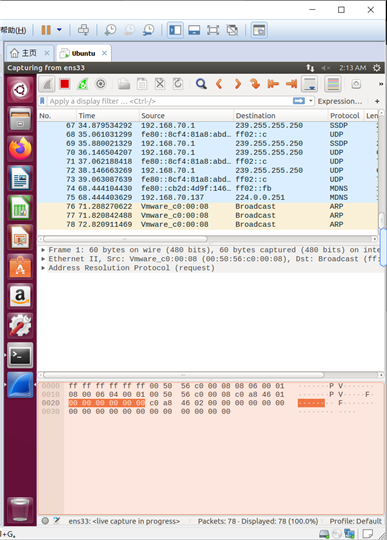
Task: Switch to the Ubuntu VM tab
Action: click(83, 53)
